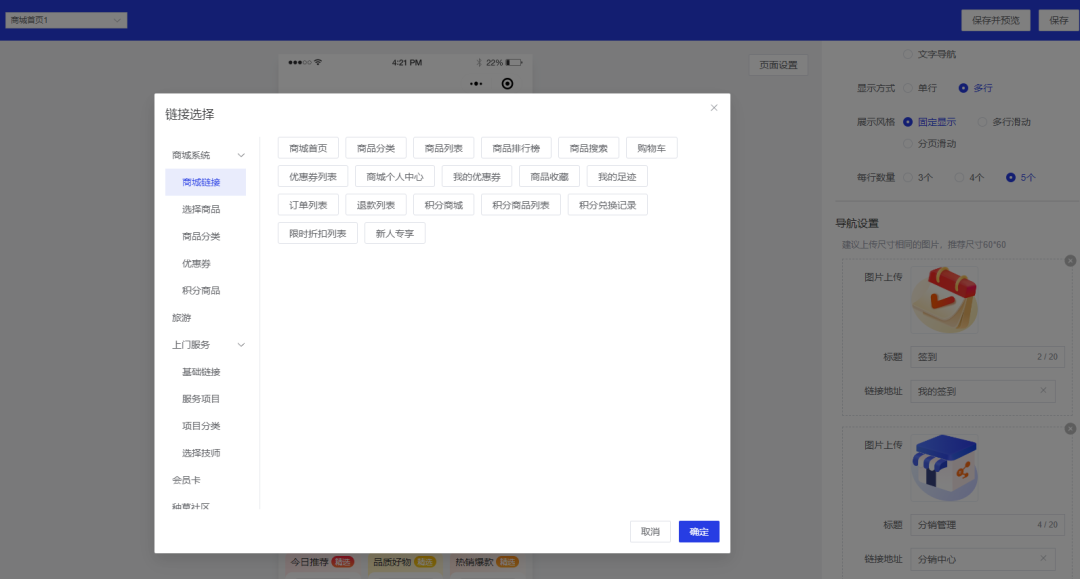The width and height of the screenshot is (1080, 579).
Task: Open 优惠券 in the left sidebar
Action: [x=196, y=263]
